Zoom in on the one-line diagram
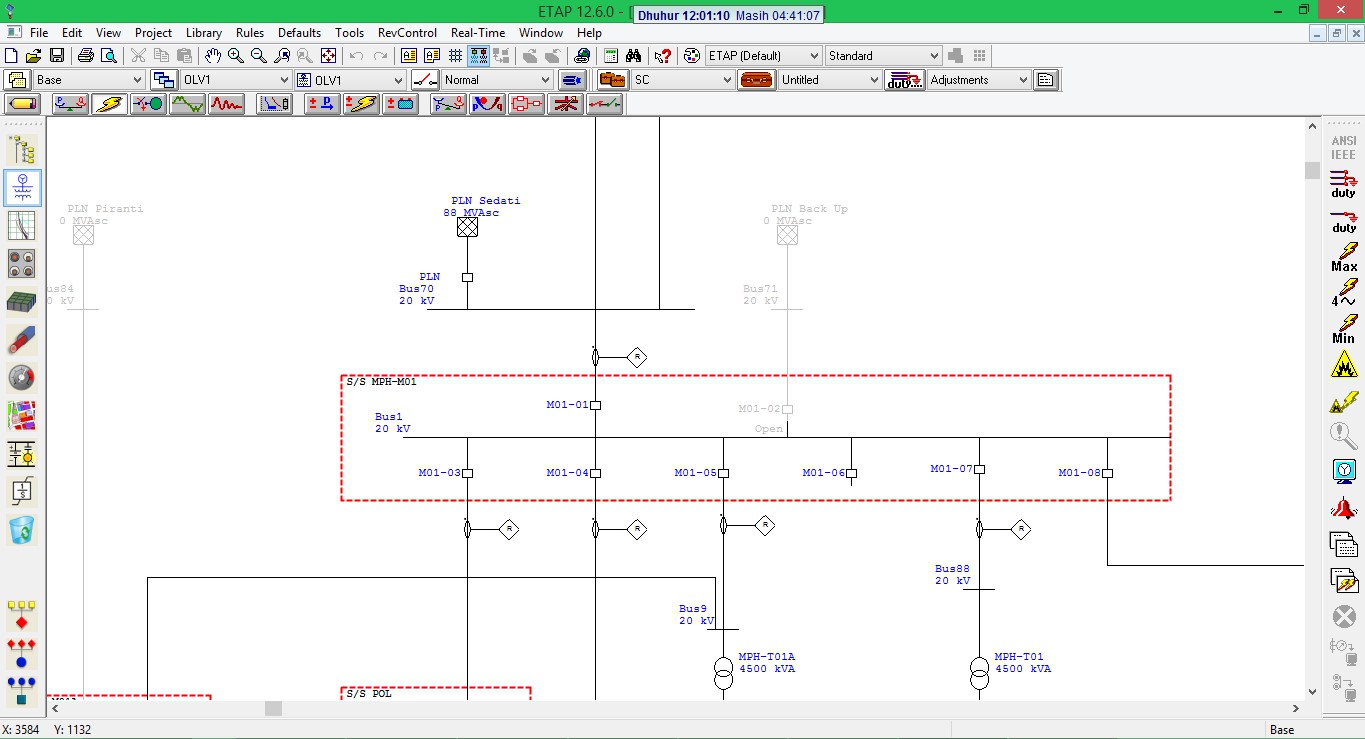The image size is (1365, 739). pos(236,56)
